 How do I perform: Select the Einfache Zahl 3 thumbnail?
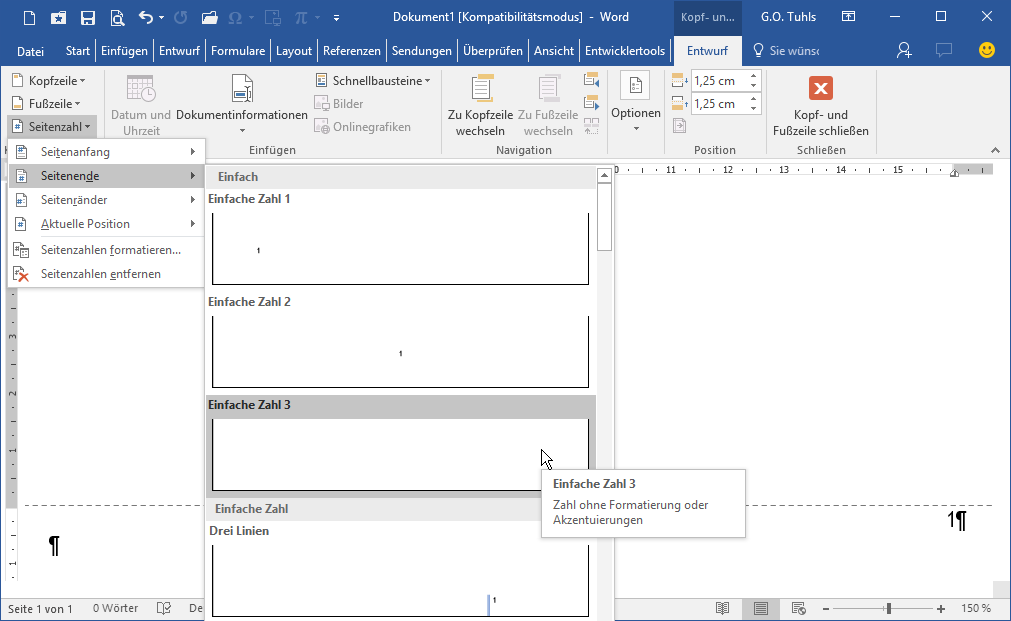tap(400, 455)
